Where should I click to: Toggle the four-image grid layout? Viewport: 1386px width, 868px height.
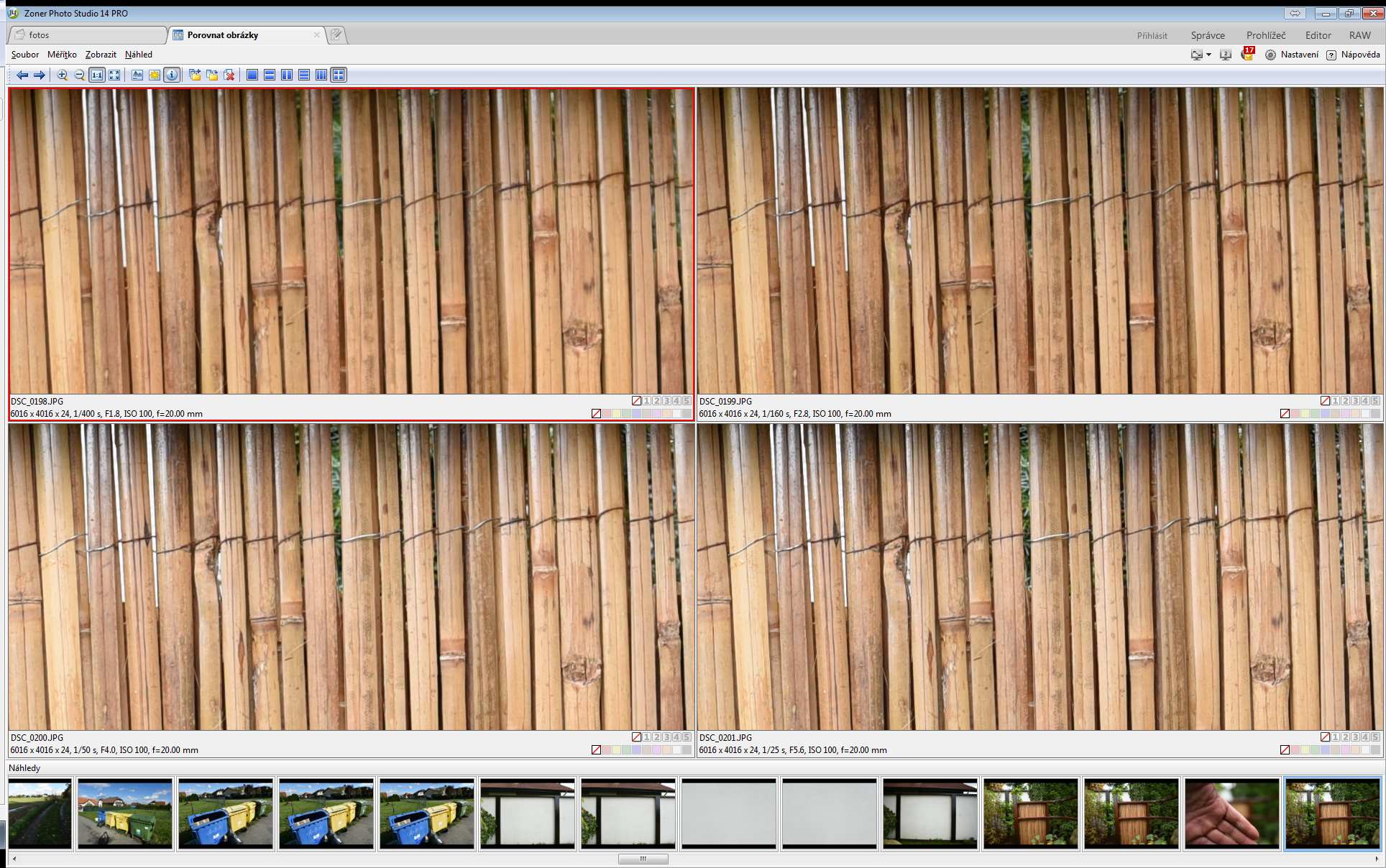pos(339,75)
